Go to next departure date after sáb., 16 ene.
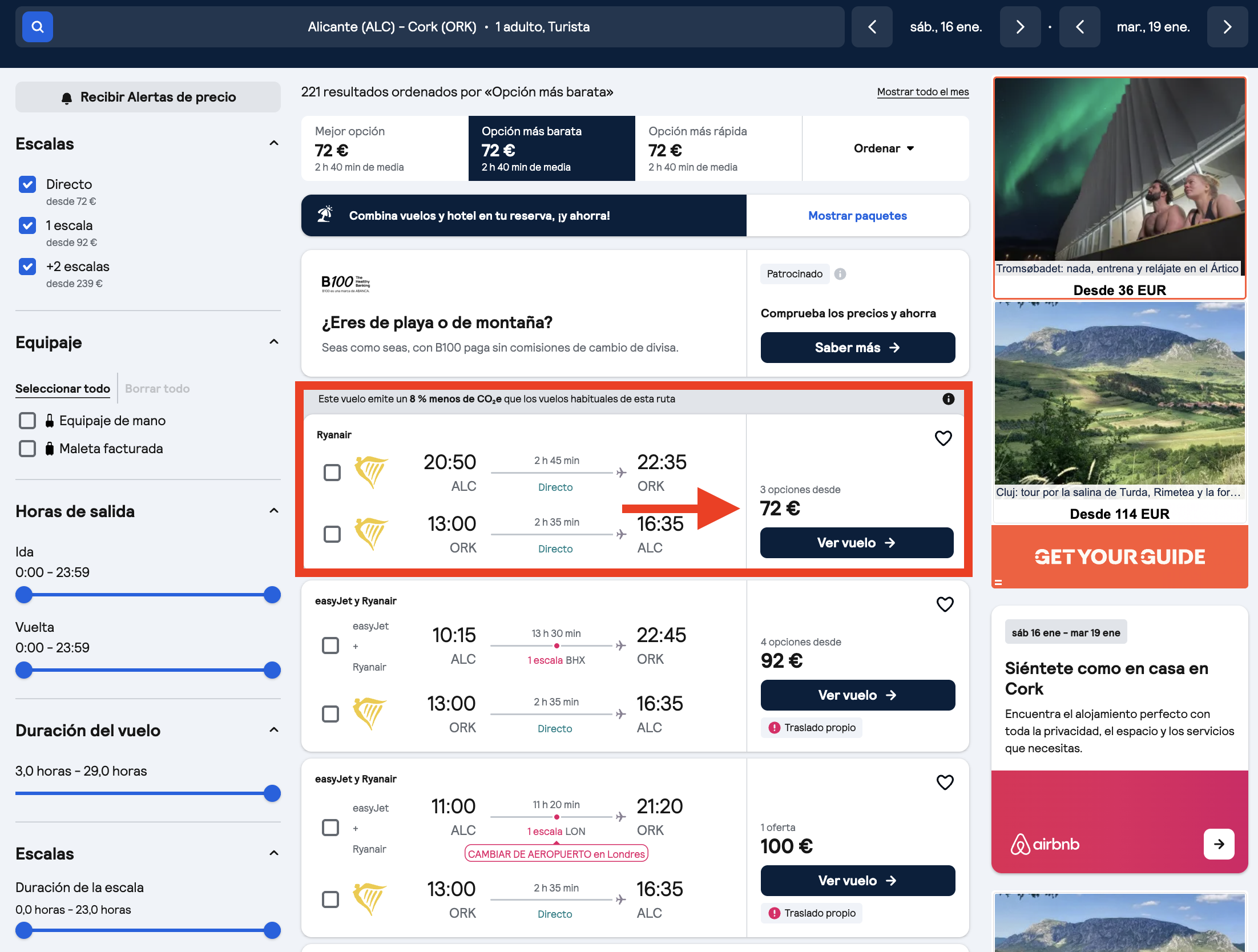The image size is (1258, 952). pos(1020,27)
